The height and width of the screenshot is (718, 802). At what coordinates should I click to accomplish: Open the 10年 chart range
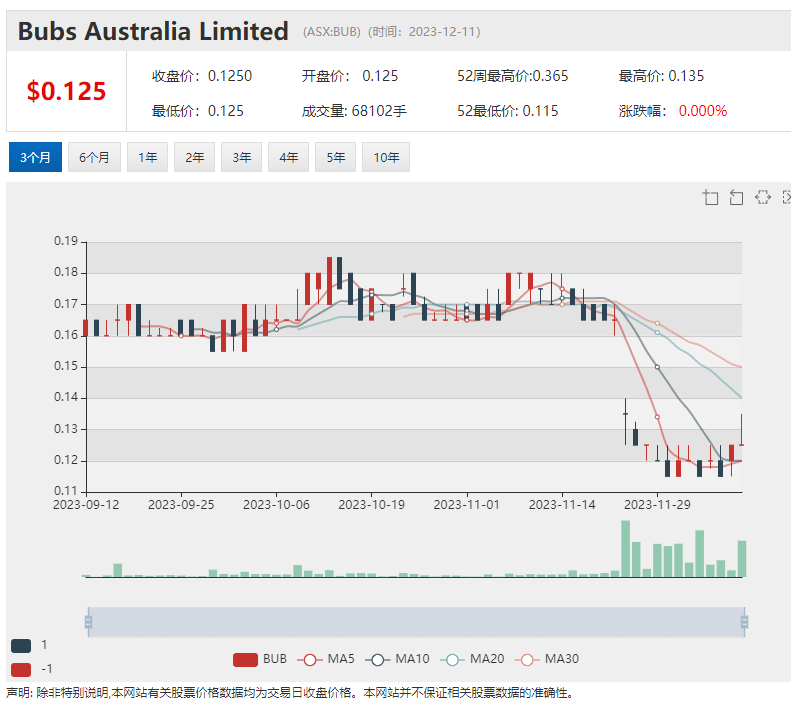tap(386, 157)
